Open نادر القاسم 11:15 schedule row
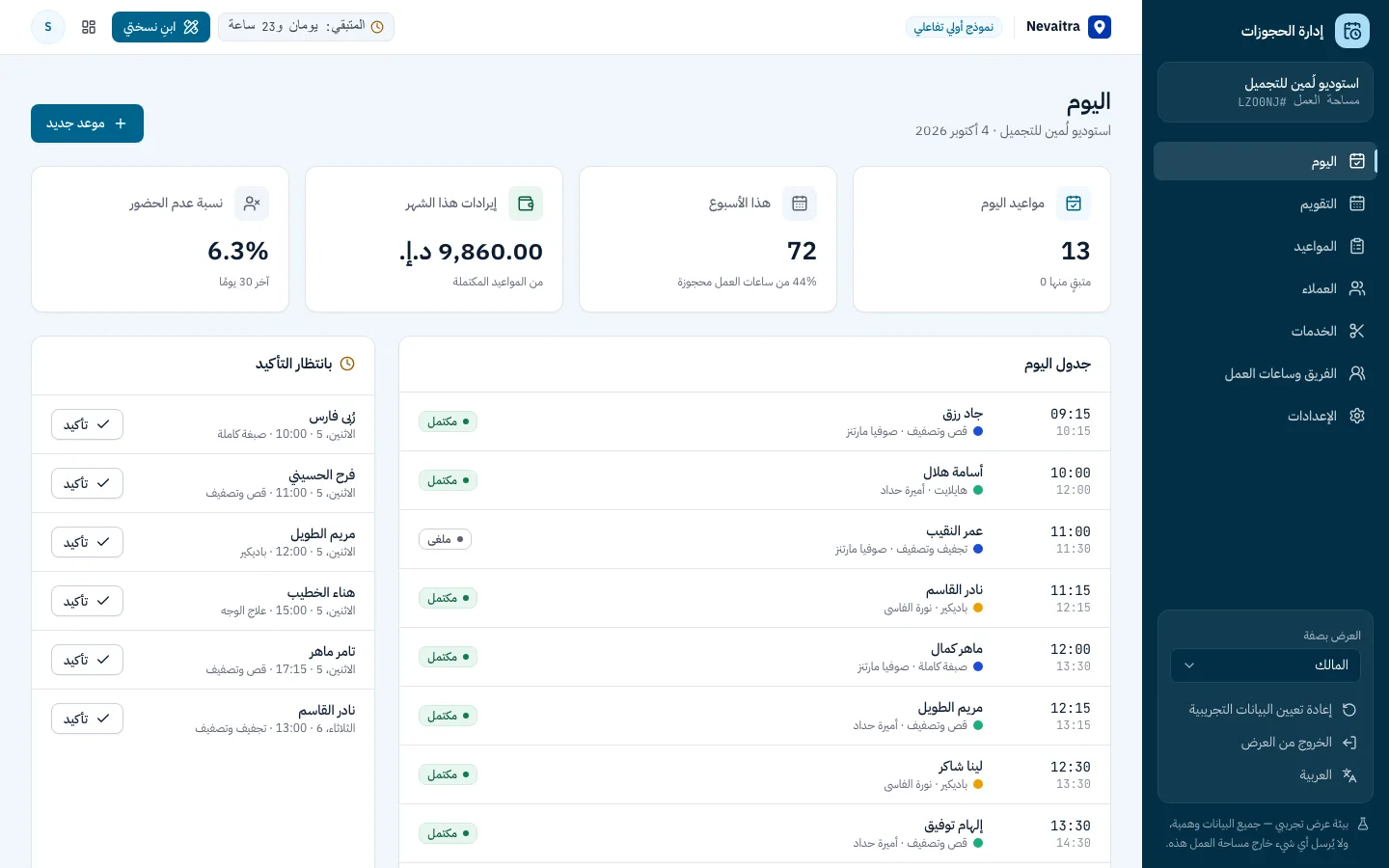The width and height of the screenshot is (1389, 868). click(x=754, y=598)
